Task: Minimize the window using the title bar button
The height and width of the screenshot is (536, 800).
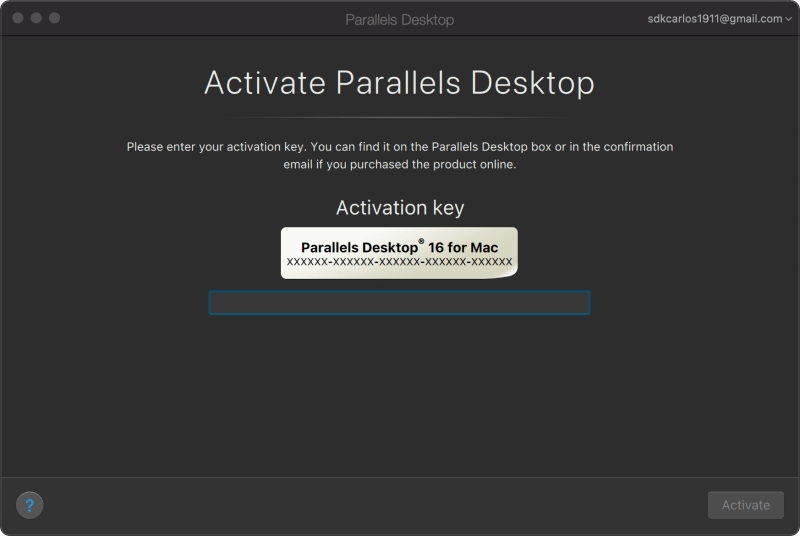Action: click(x=36, y=18)
